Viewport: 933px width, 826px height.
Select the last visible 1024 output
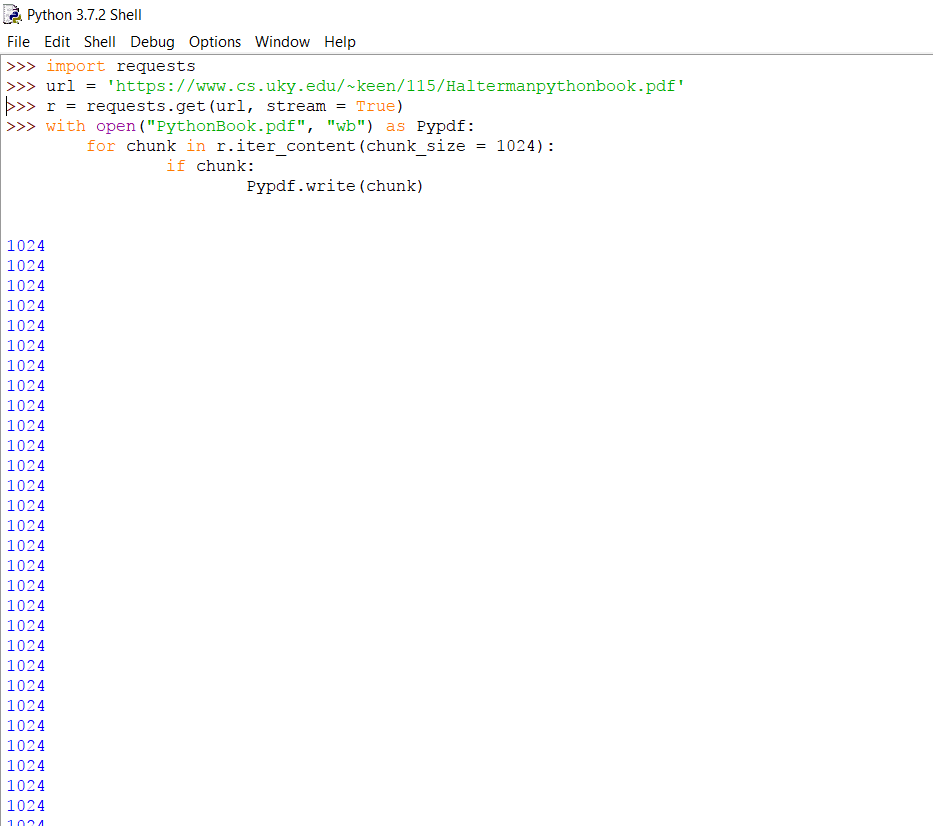coord(25,806)
